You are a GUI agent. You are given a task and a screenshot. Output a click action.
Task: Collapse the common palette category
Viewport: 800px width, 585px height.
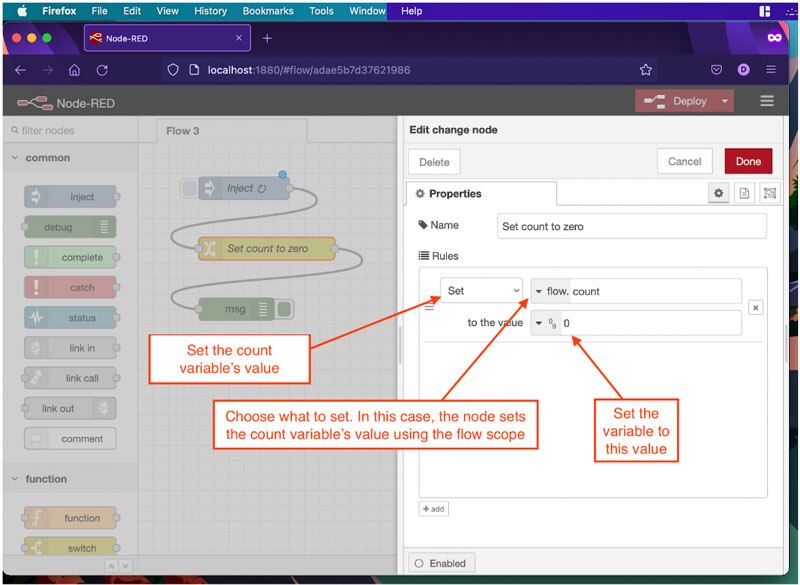pyautogui.click(x=16, y=158)
